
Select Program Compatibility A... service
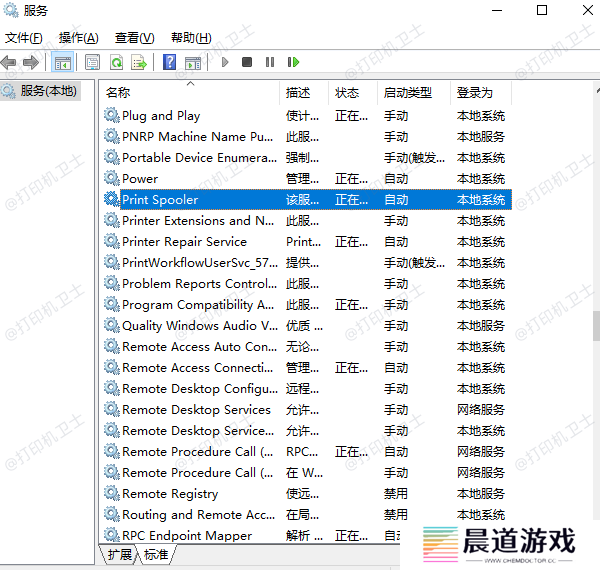198,305
